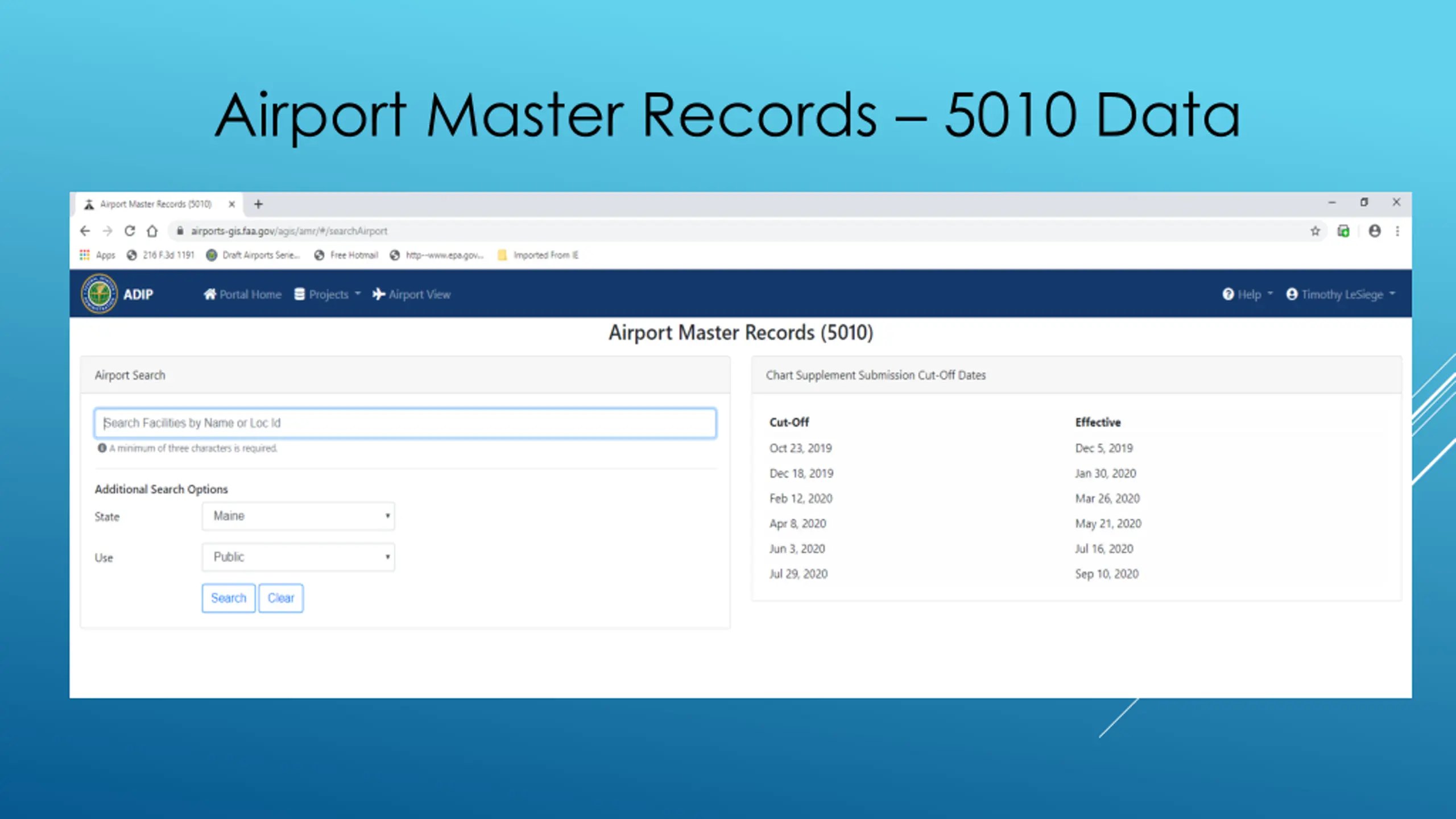Expand the Projects menu
This screenshot has height=819, width=1456.
328,295
